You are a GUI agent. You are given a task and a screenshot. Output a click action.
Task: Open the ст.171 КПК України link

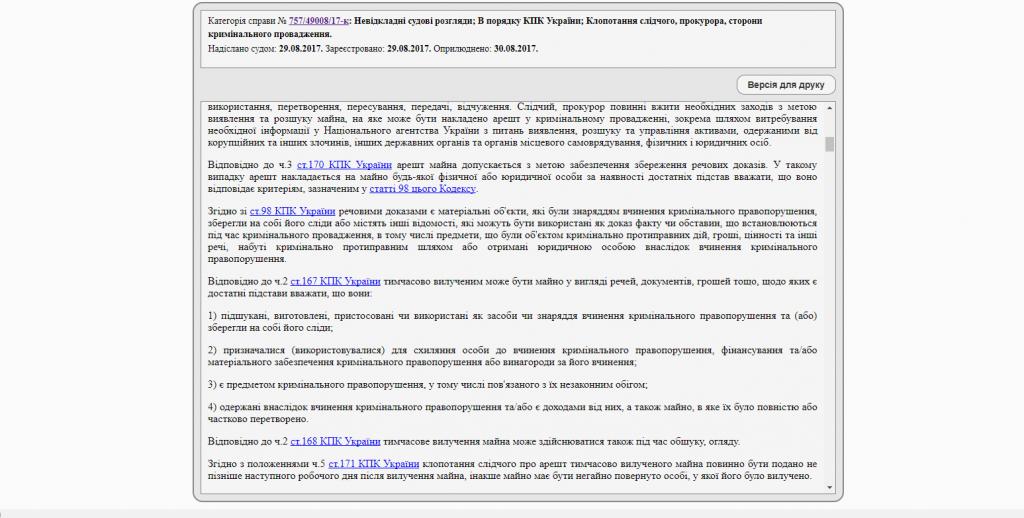[x=374, y=464]
